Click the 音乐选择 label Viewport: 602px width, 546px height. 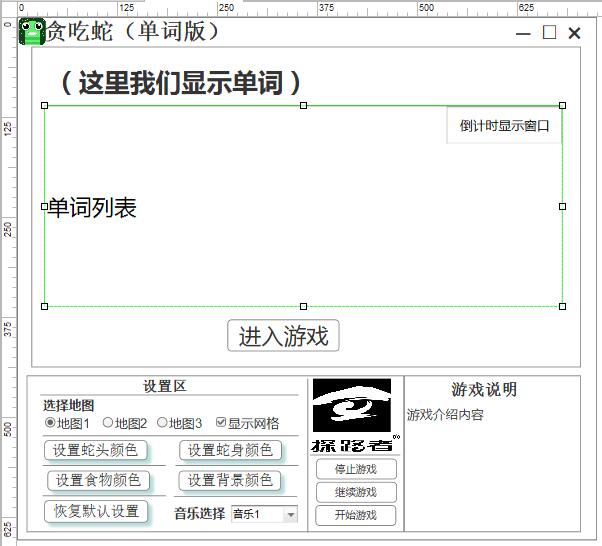(200, 514)
